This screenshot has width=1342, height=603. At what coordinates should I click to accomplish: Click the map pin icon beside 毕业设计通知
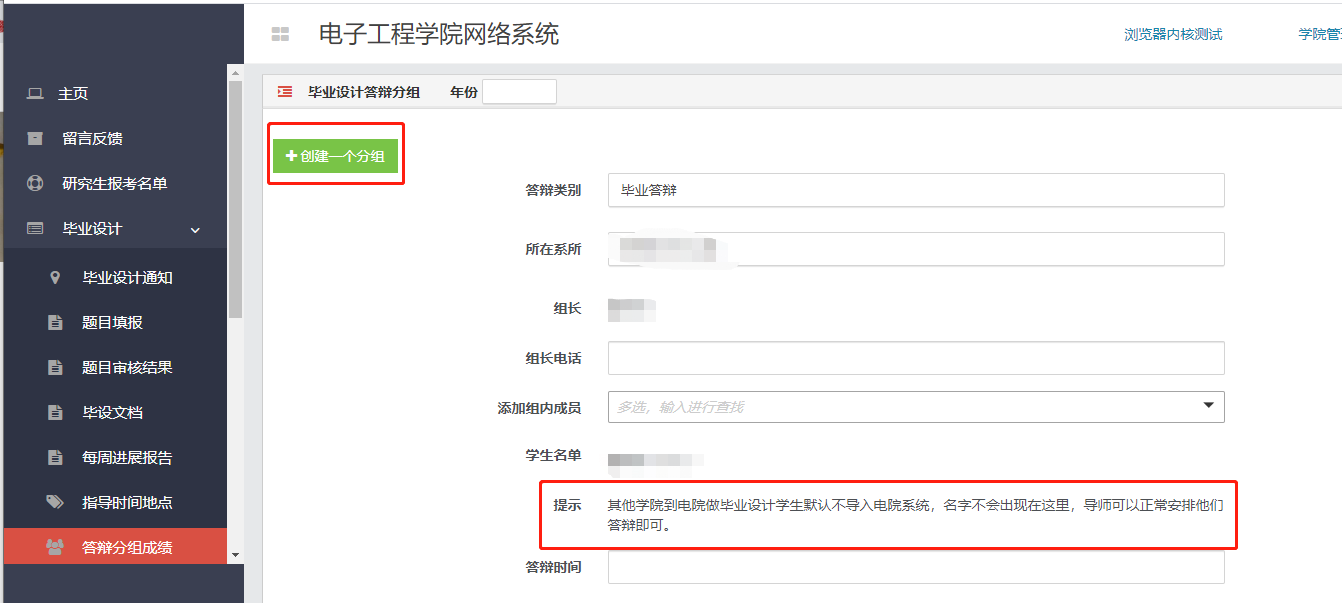tap(55, 277)
